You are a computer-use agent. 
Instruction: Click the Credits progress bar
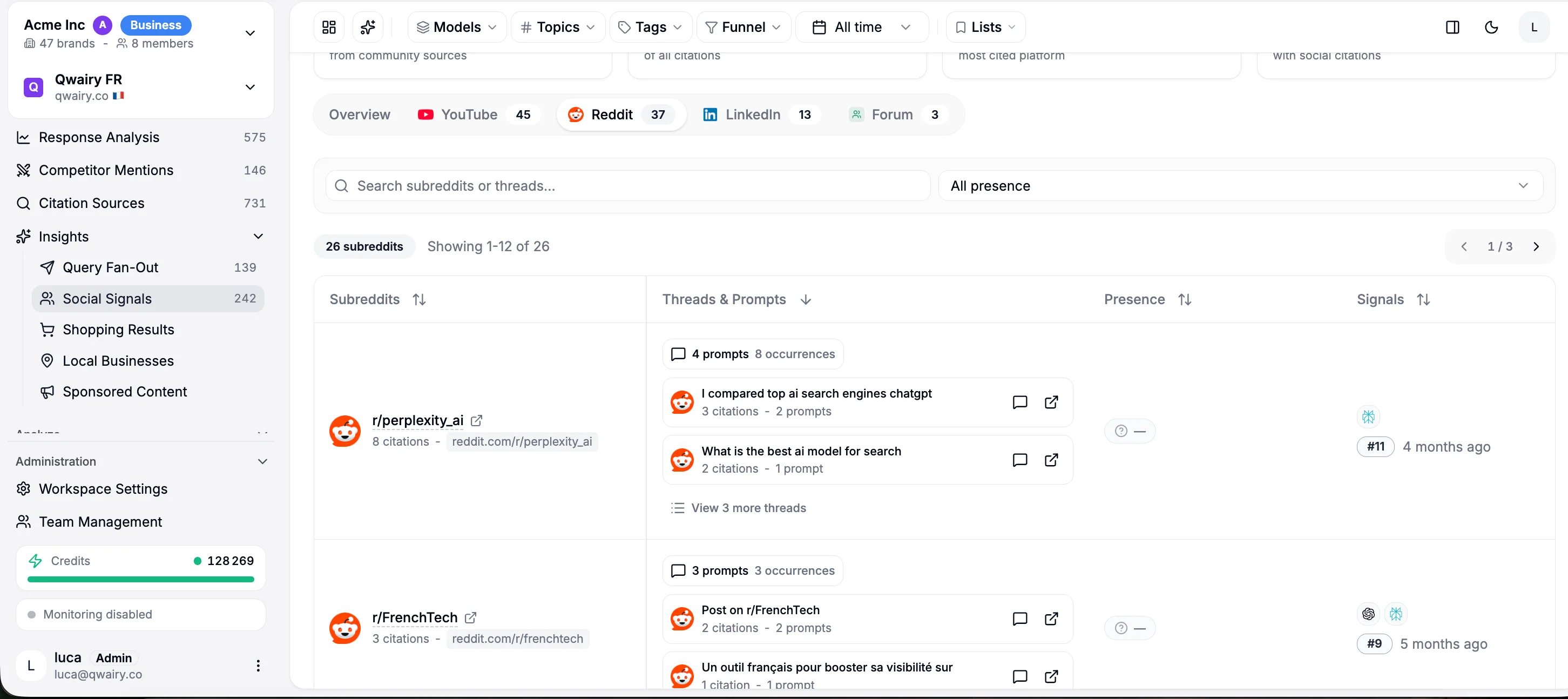tap(140, 580)
